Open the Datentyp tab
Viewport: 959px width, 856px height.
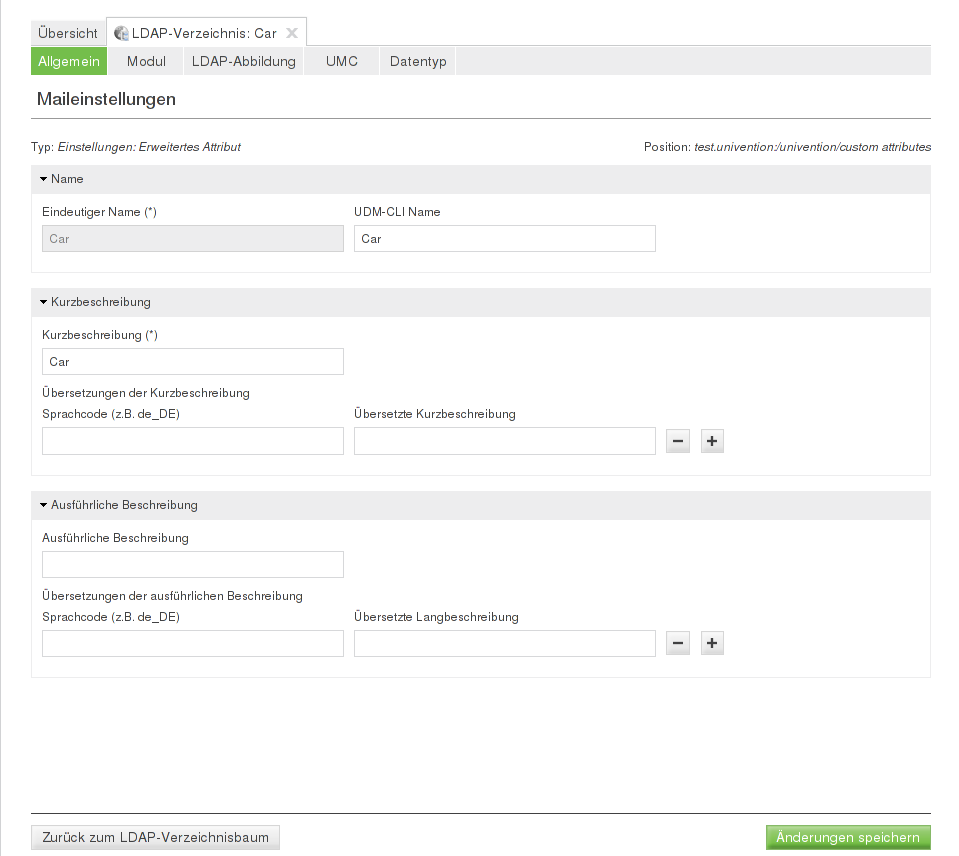click(x=418, y=61)
